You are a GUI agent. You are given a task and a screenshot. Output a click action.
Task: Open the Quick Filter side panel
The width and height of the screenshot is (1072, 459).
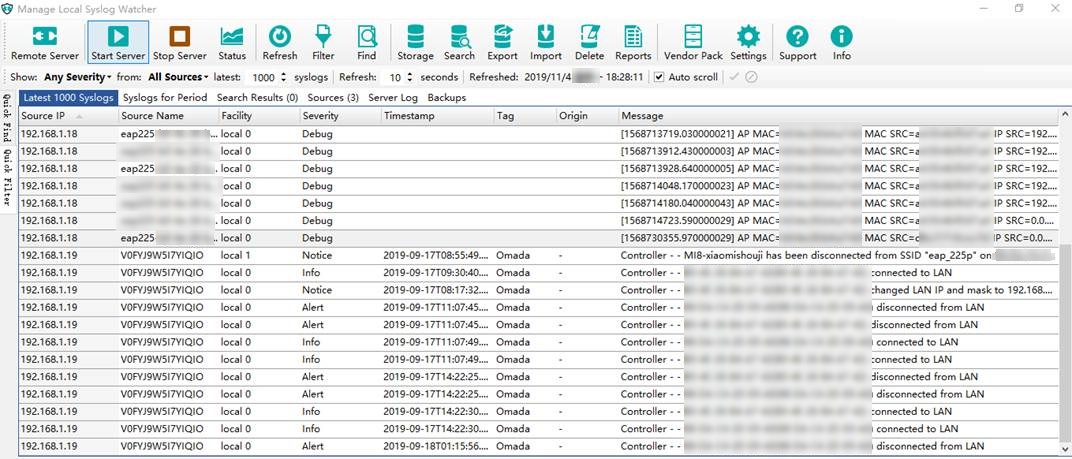tap(6, 177)
